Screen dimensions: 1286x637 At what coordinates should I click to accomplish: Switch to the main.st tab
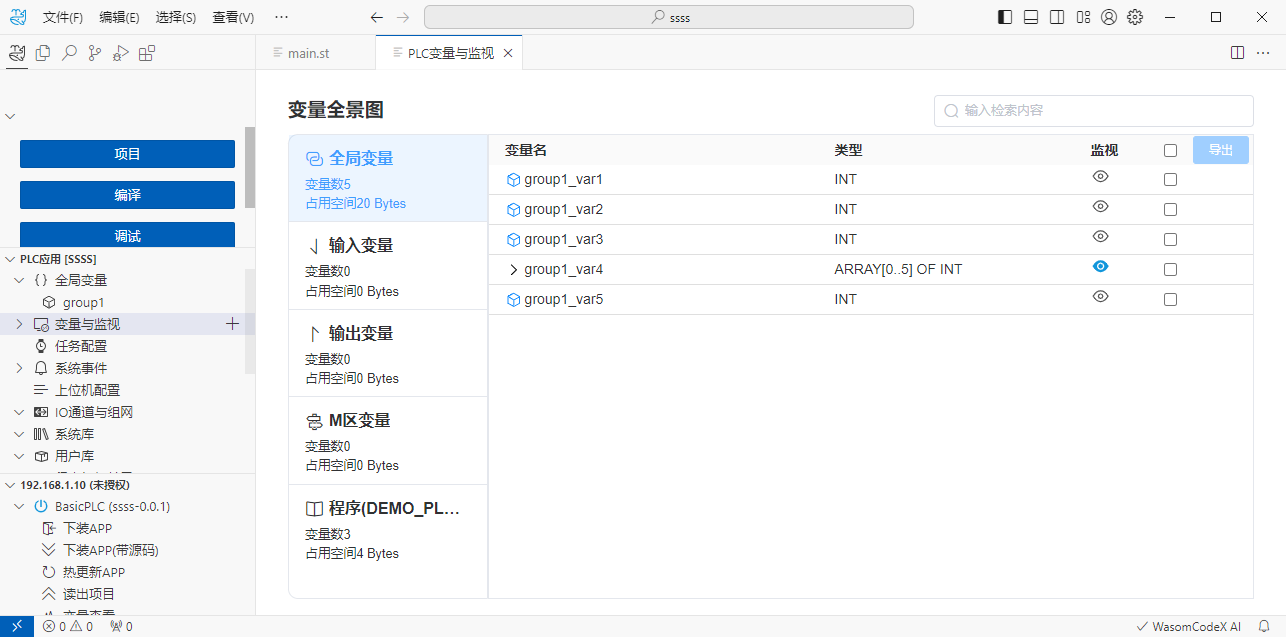point(308,53)
